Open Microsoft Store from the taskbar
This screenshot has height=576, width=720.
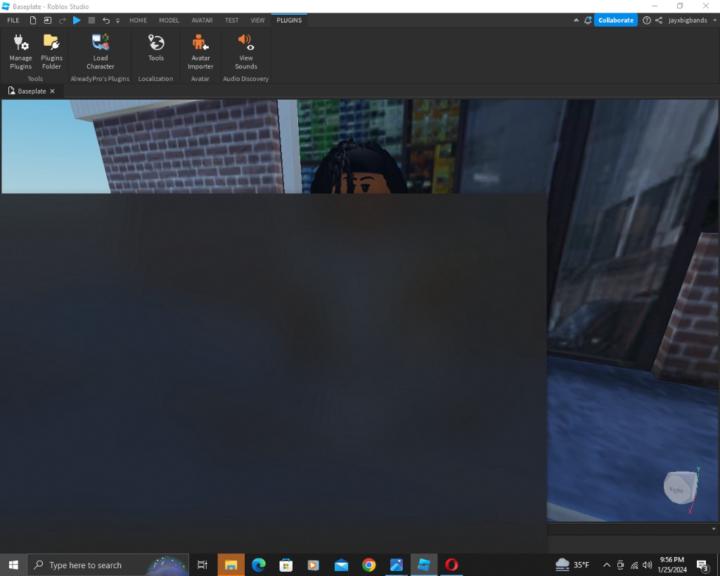point(286,565)
